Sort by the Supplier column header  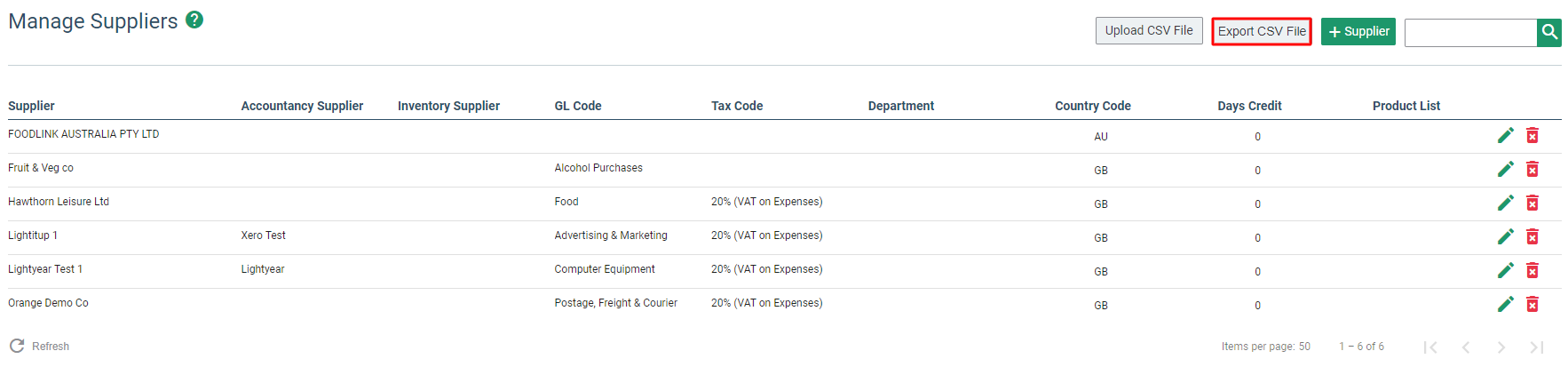(31, 106)
